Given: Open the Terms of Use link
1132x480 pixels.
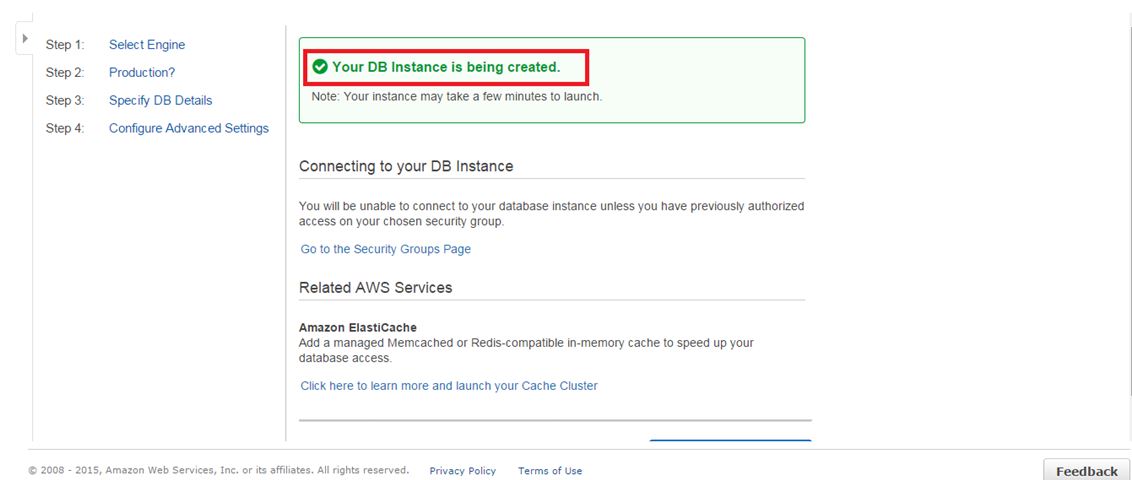Looking at the screenshot, I should point(550,471).
